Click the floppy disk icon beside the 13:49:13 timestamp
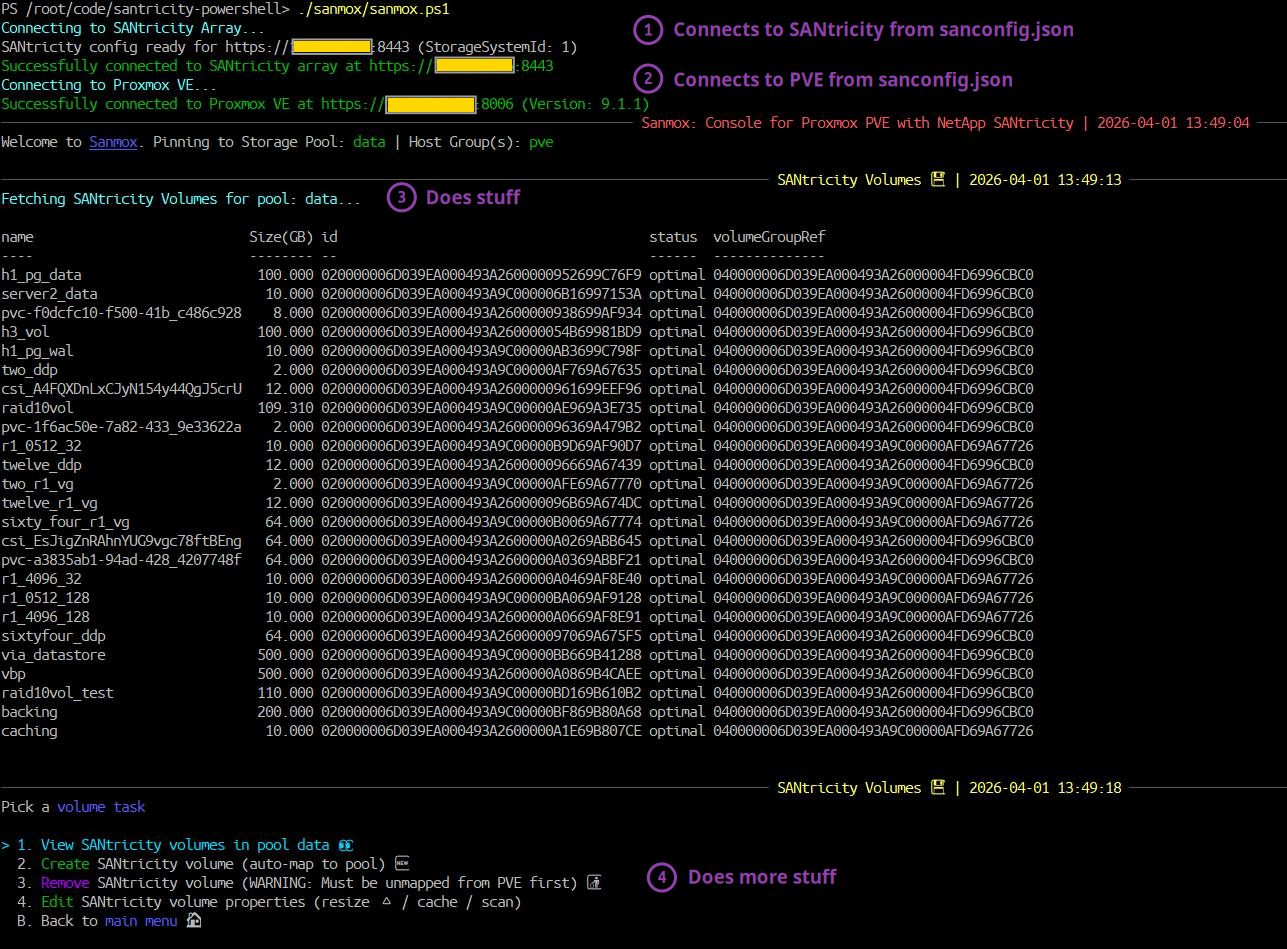The width and height of the screenshot is (1287, 949). (x=937, y=180)
